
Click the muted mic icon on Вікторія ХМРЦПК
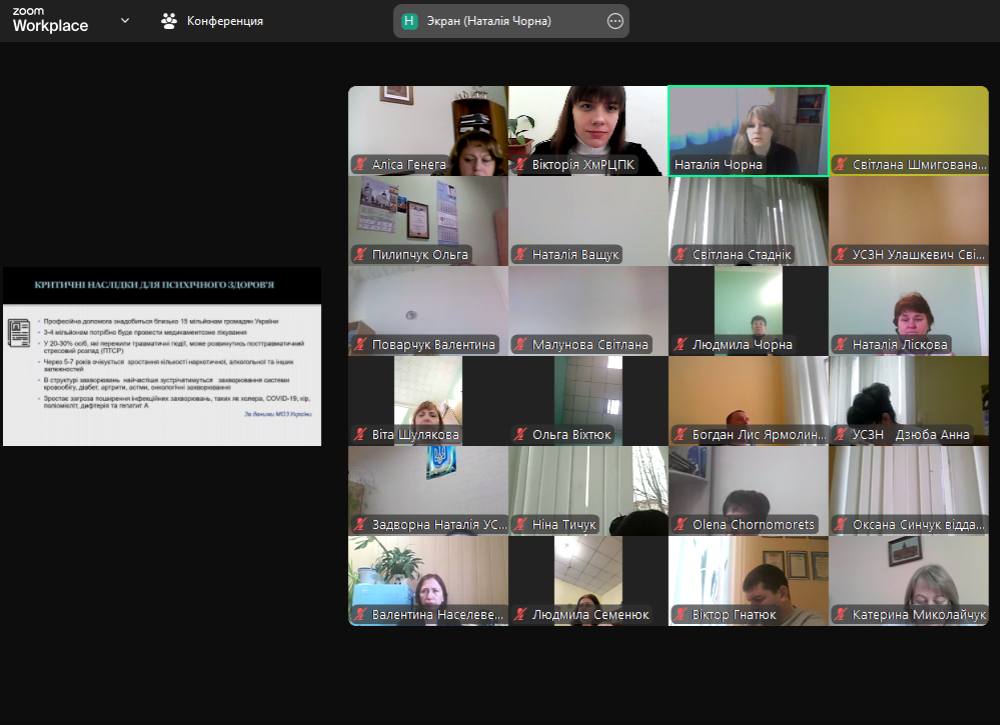(520, 165)
